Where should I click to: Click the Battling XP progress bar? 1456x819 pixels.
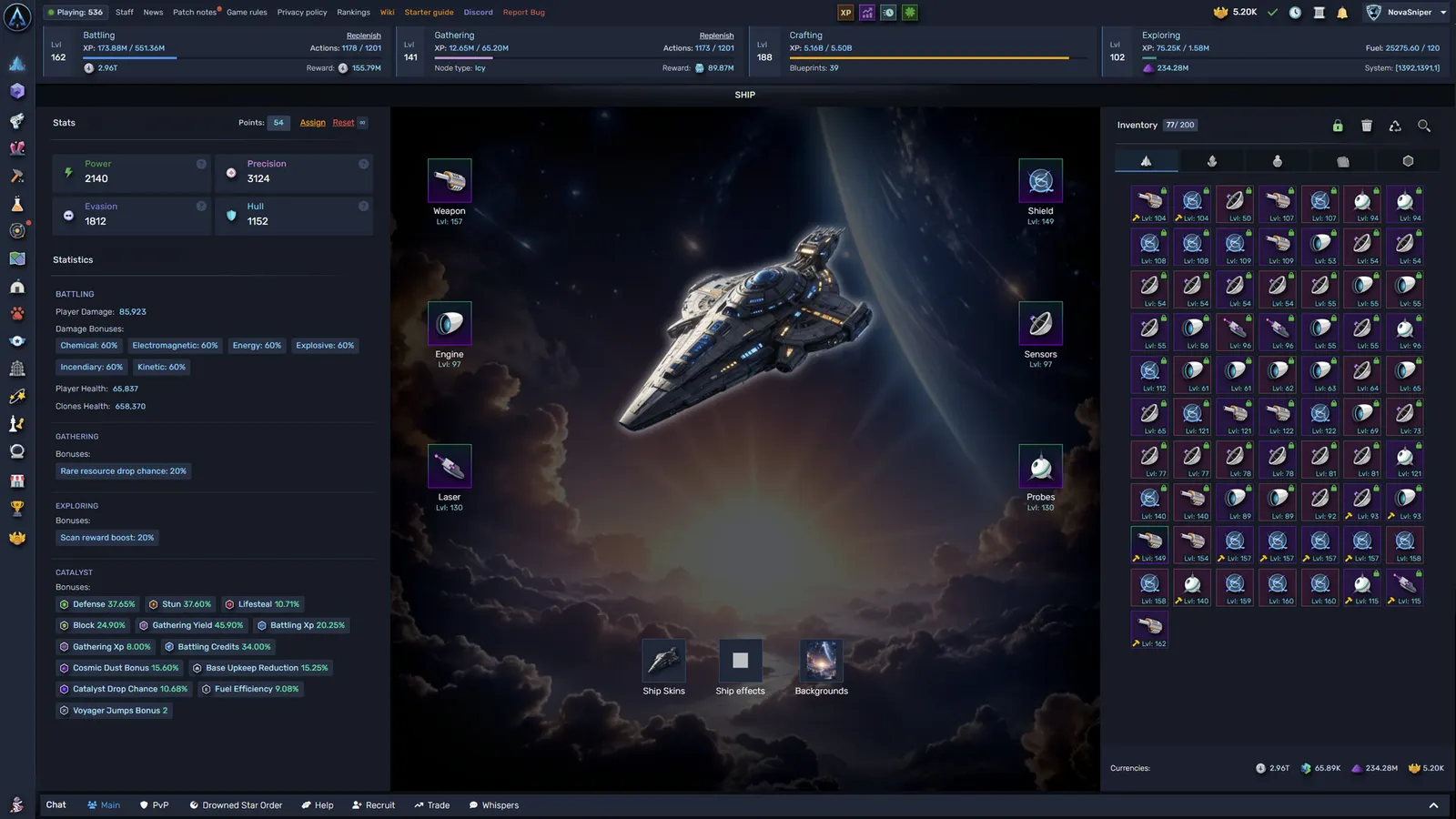click(232, 57)
